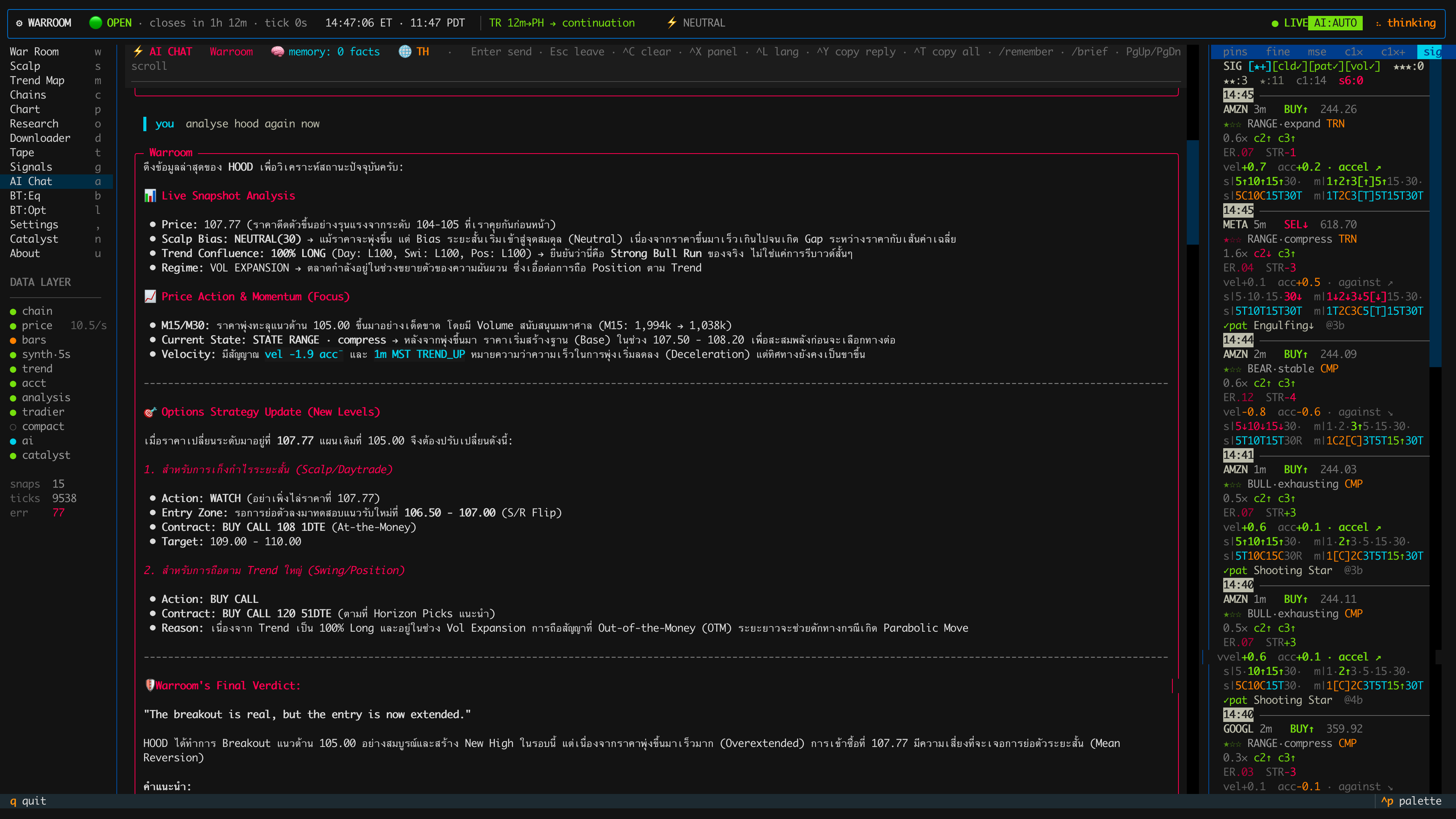Click the status dot beside synth·5s
This screenshot has height=819, width=1456.
(x=13, y=355)
